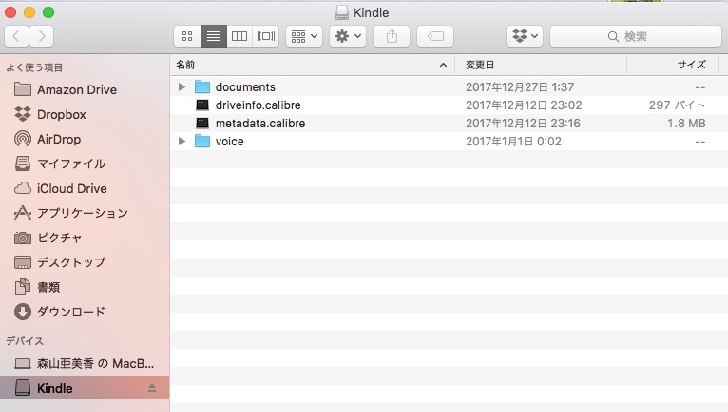The width and height of the screenshot is (728, 412).
Task: Open マイファイル in sidebar
Action: tap(84, 163)
